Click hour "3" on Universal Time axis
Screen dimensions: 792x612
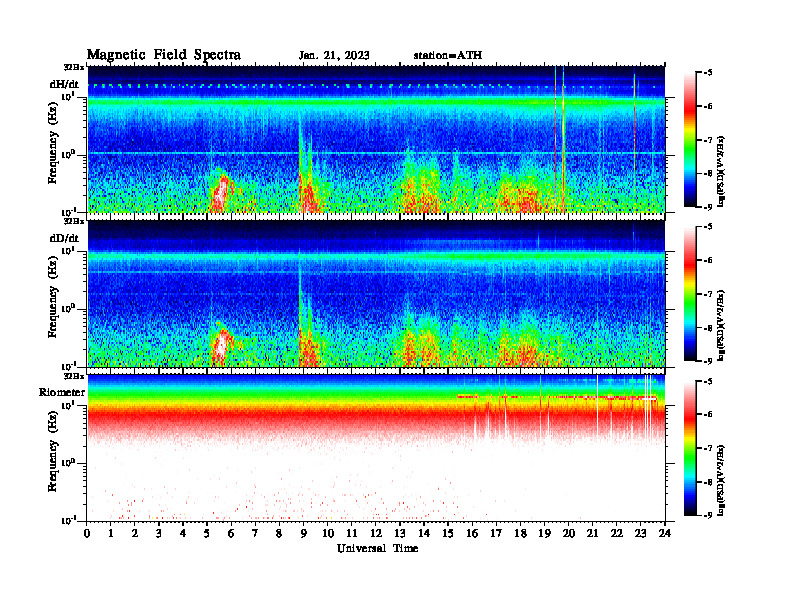click(159, 533)
